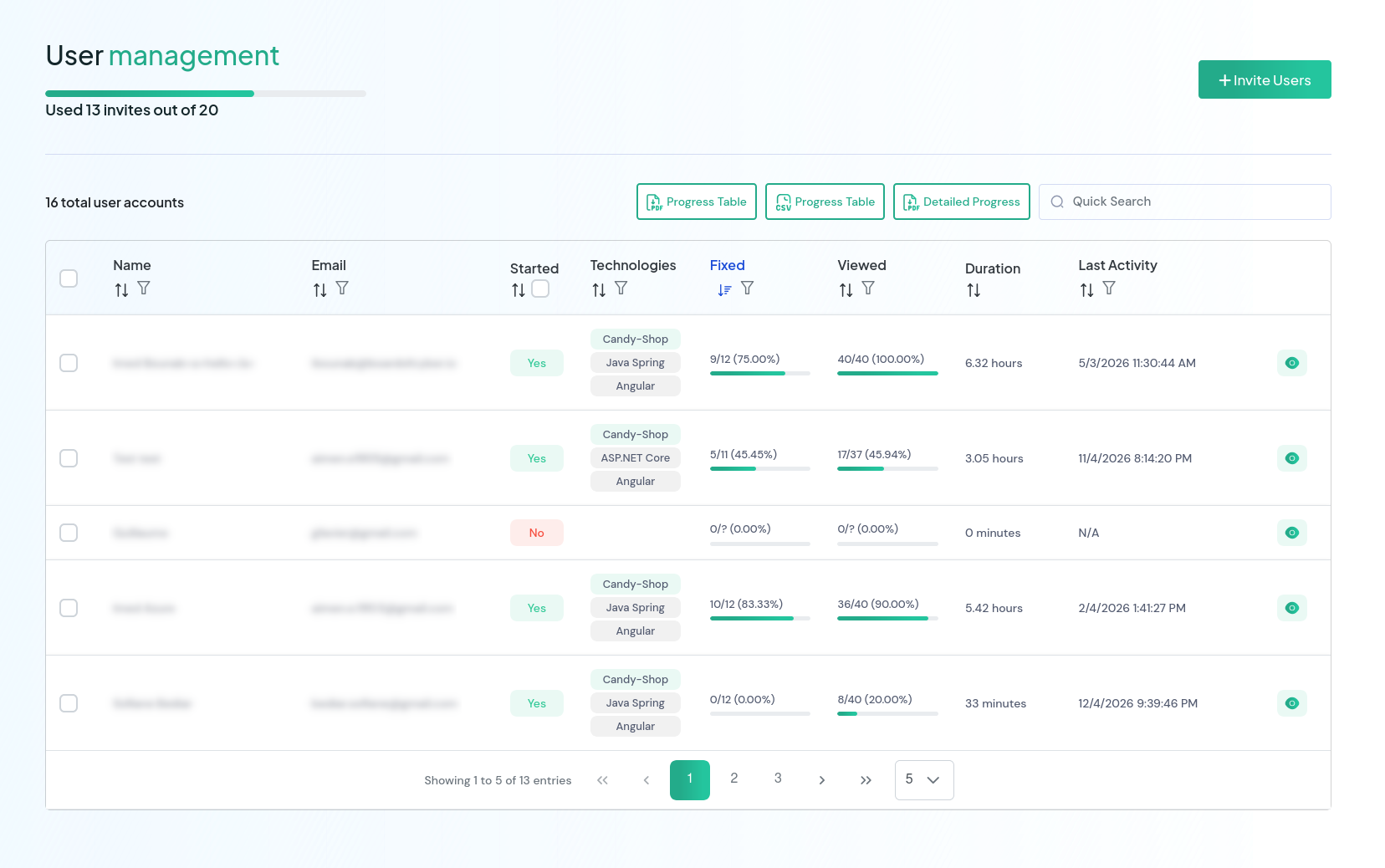Screen dimensions: 1385x868
Task: Open the Viewed column filter
Action: pyautogui.click(x=868, y=288)
